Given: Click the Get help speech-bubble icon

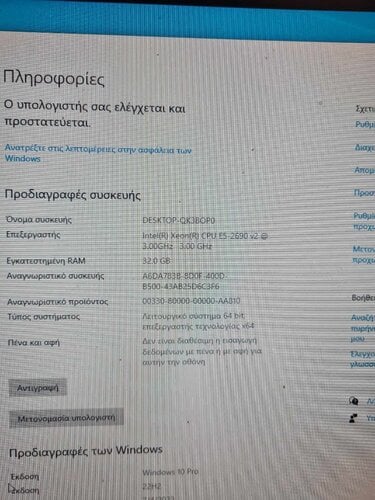Looking at the screenshot, I should 353,401.
